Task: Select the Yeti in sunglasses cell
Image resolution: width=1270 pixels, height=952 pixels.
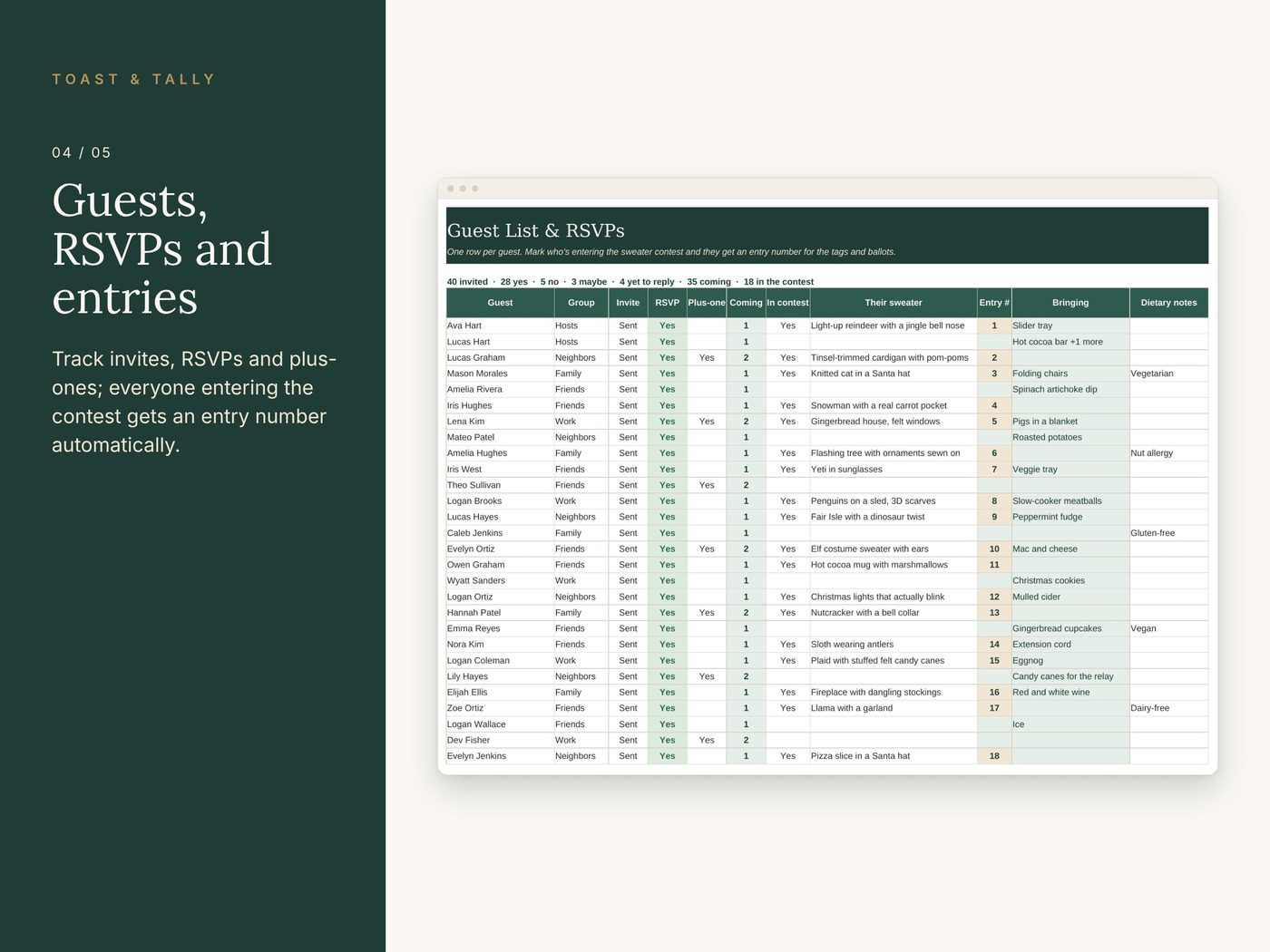Action: tap(894, 470)
